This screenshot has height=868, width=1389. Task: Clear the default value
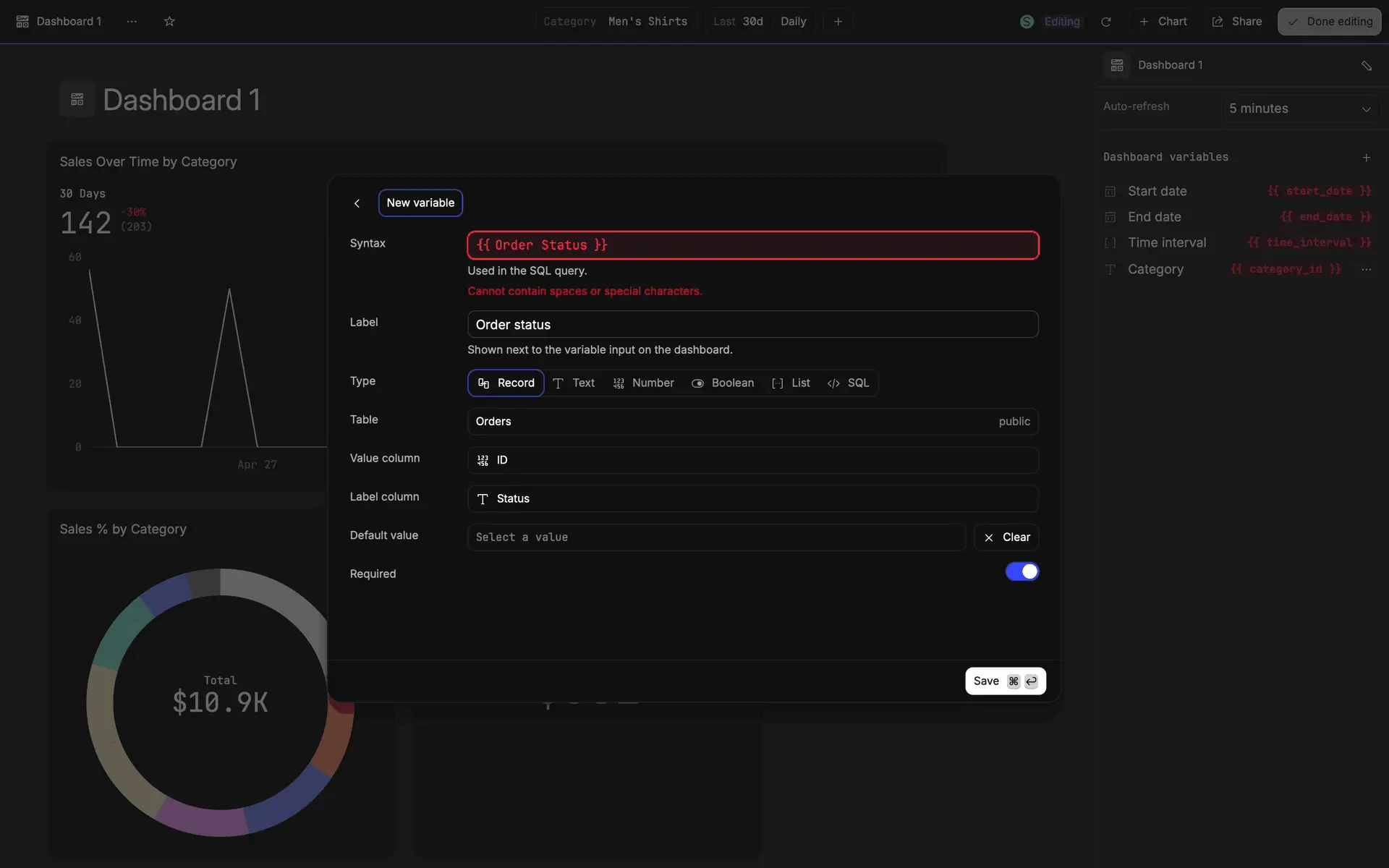1006,537
